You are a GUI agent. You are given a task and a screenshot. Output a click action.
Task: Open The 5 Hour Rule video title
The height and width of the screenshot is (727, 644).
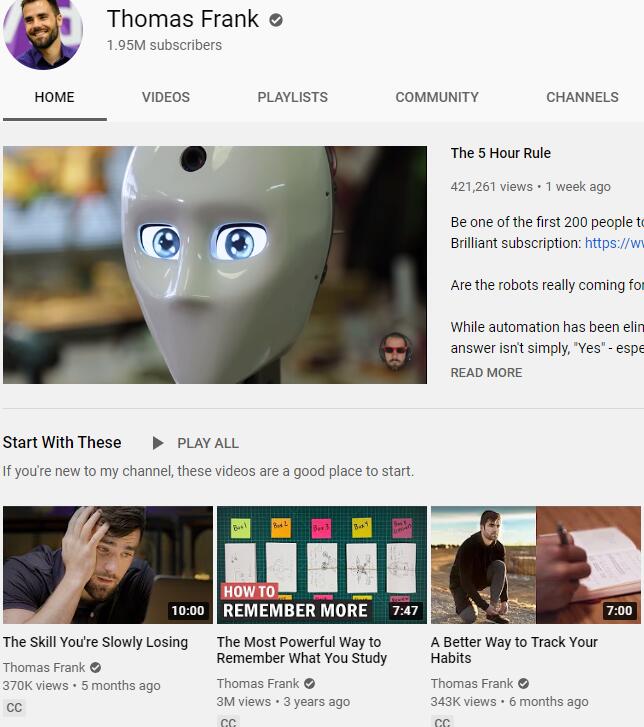[501, 153]
